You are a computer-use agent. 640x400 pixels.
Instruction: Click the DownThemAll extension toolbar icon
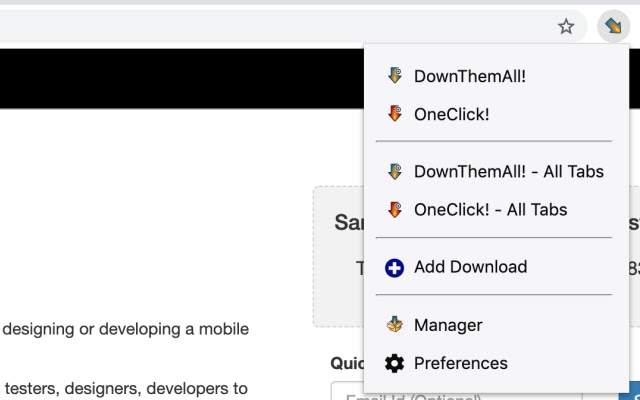click(612, 27)
